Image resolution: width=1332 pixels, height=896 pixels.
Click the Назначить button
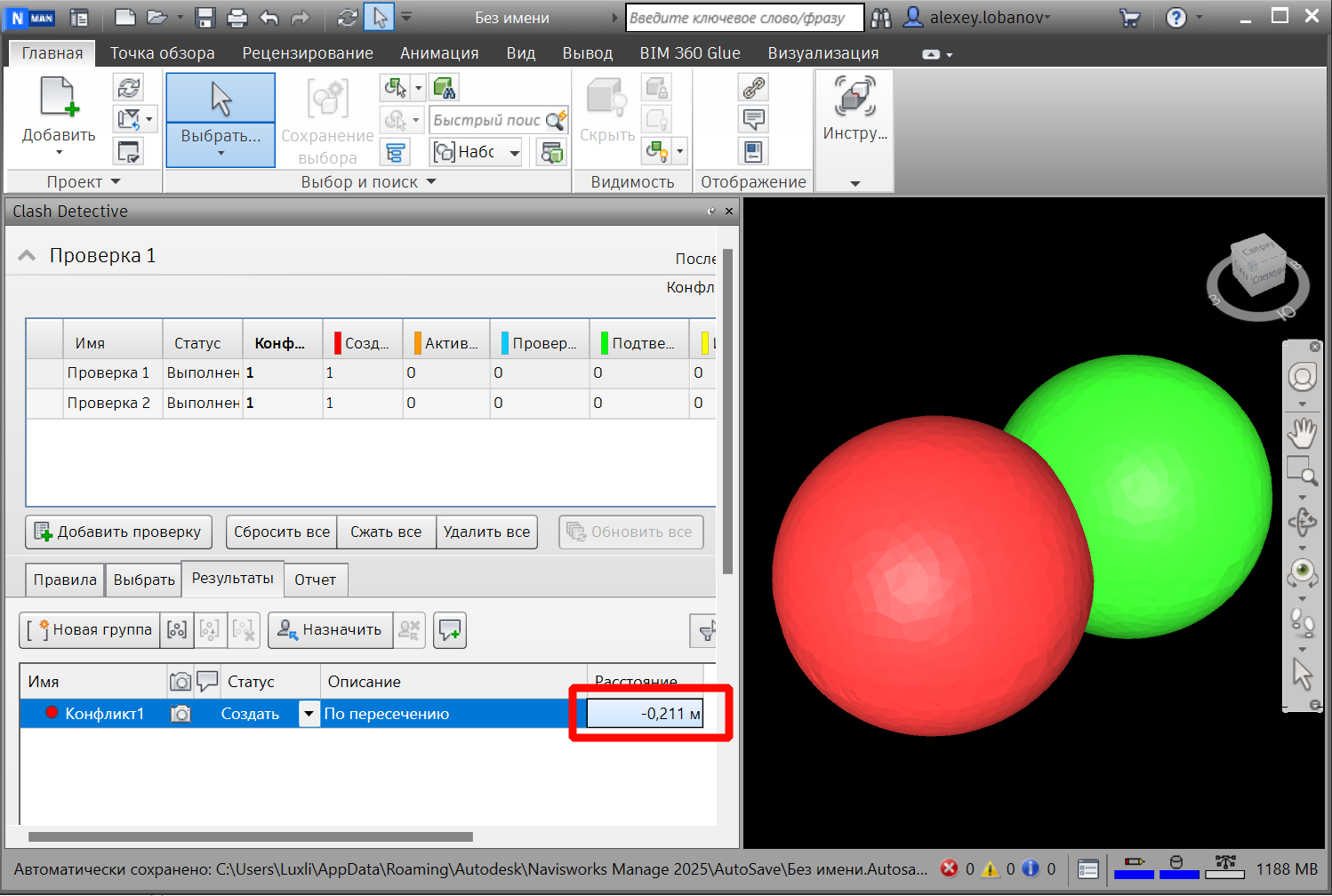[x=330, y=629]
